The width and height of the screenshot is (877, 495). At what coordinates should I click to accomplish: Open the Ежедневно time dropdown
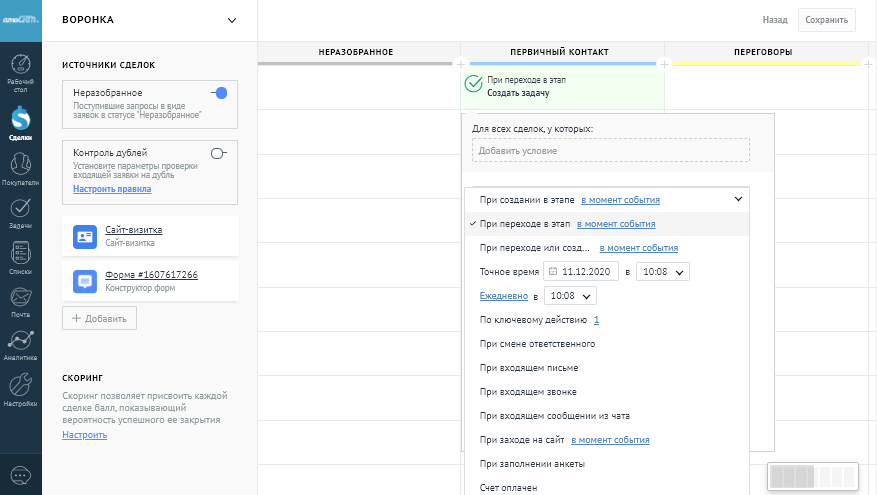tap(569, 296)
